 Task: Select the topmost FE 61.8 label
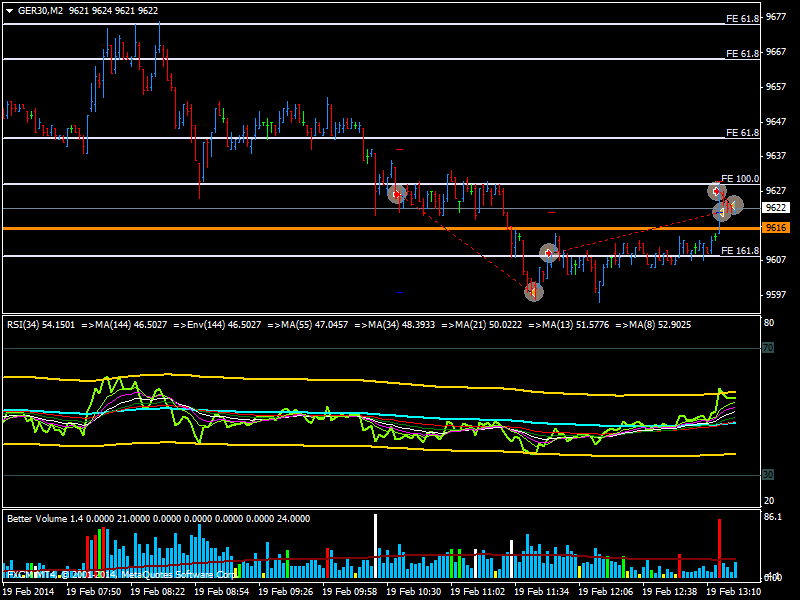pyautogui.click(x=742, y=19)
